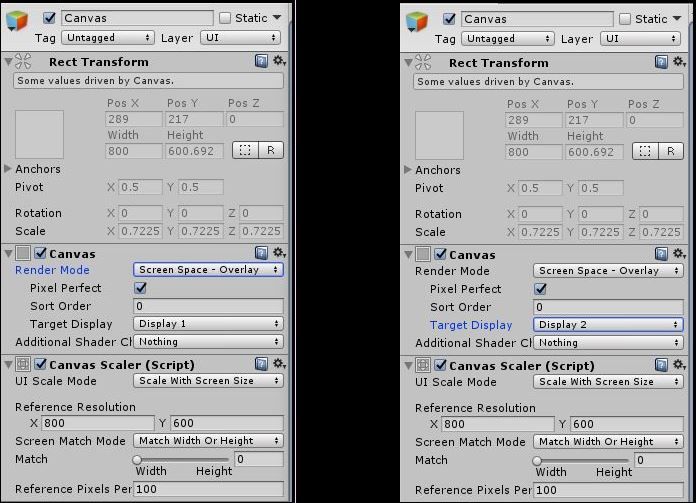Open Screen Match Mode dropdown in right inspector
This screenshot has width=696, height=503.
click(608, 442)
